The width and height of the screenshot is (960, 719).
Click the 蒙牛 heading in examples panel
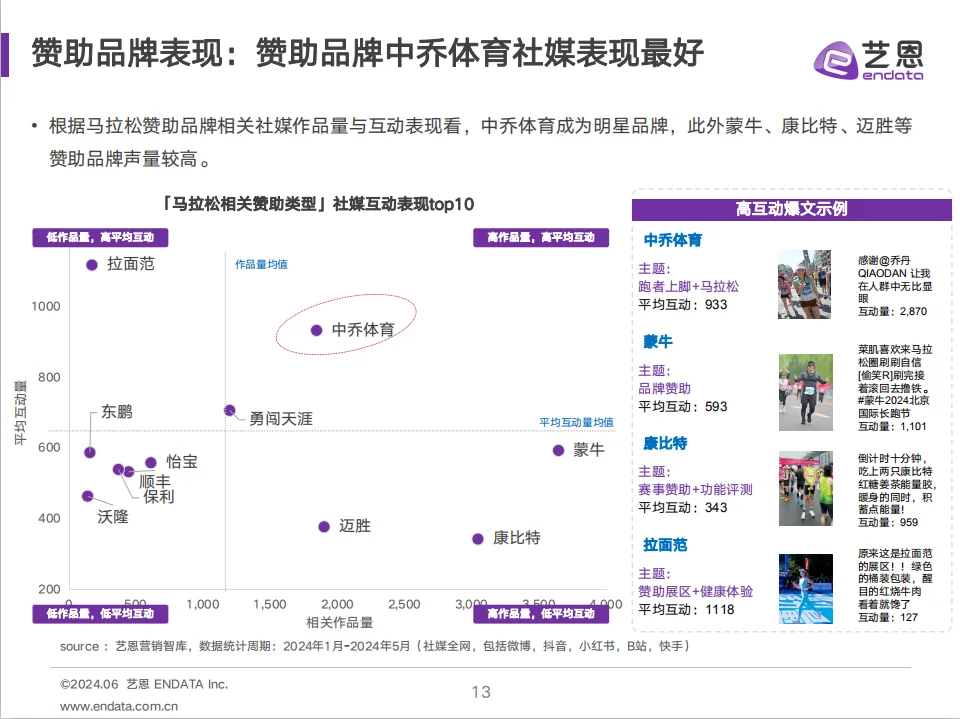[658, 342]
